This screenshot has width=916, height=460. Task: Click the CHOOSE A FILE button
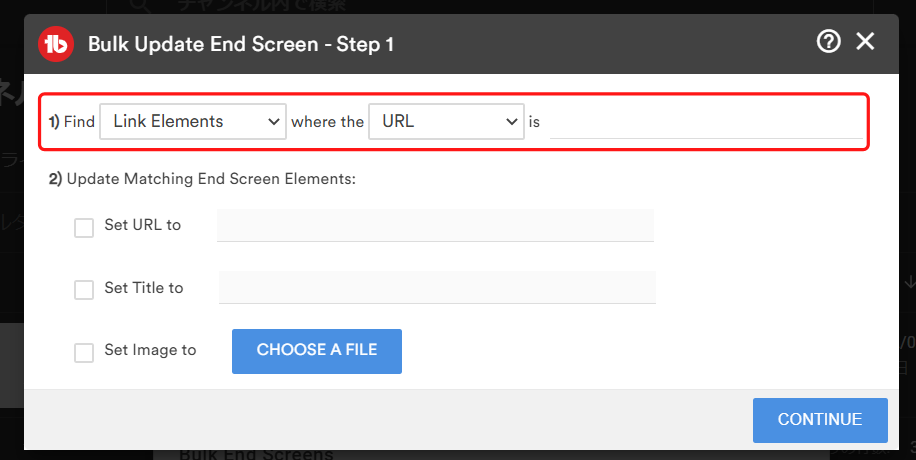[x=317, y=351]
